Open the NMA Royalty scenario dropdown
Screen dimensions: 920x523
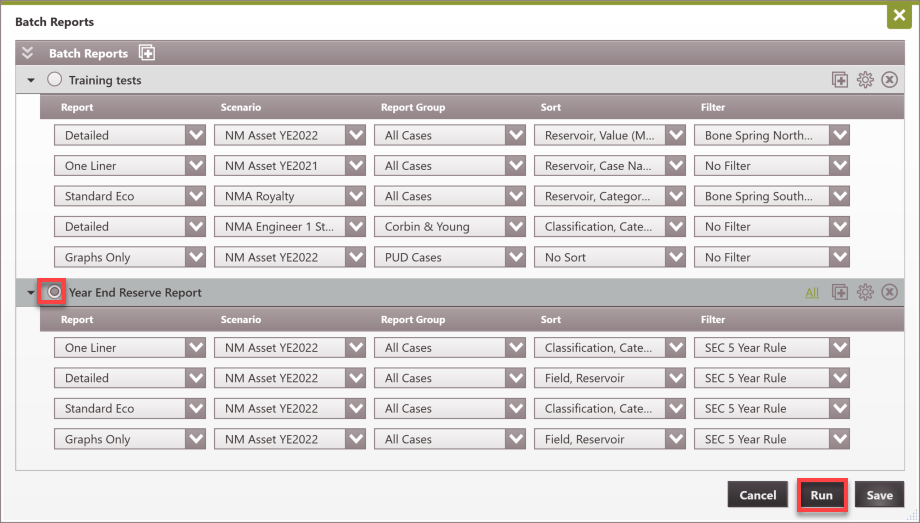tap(355, 196)
